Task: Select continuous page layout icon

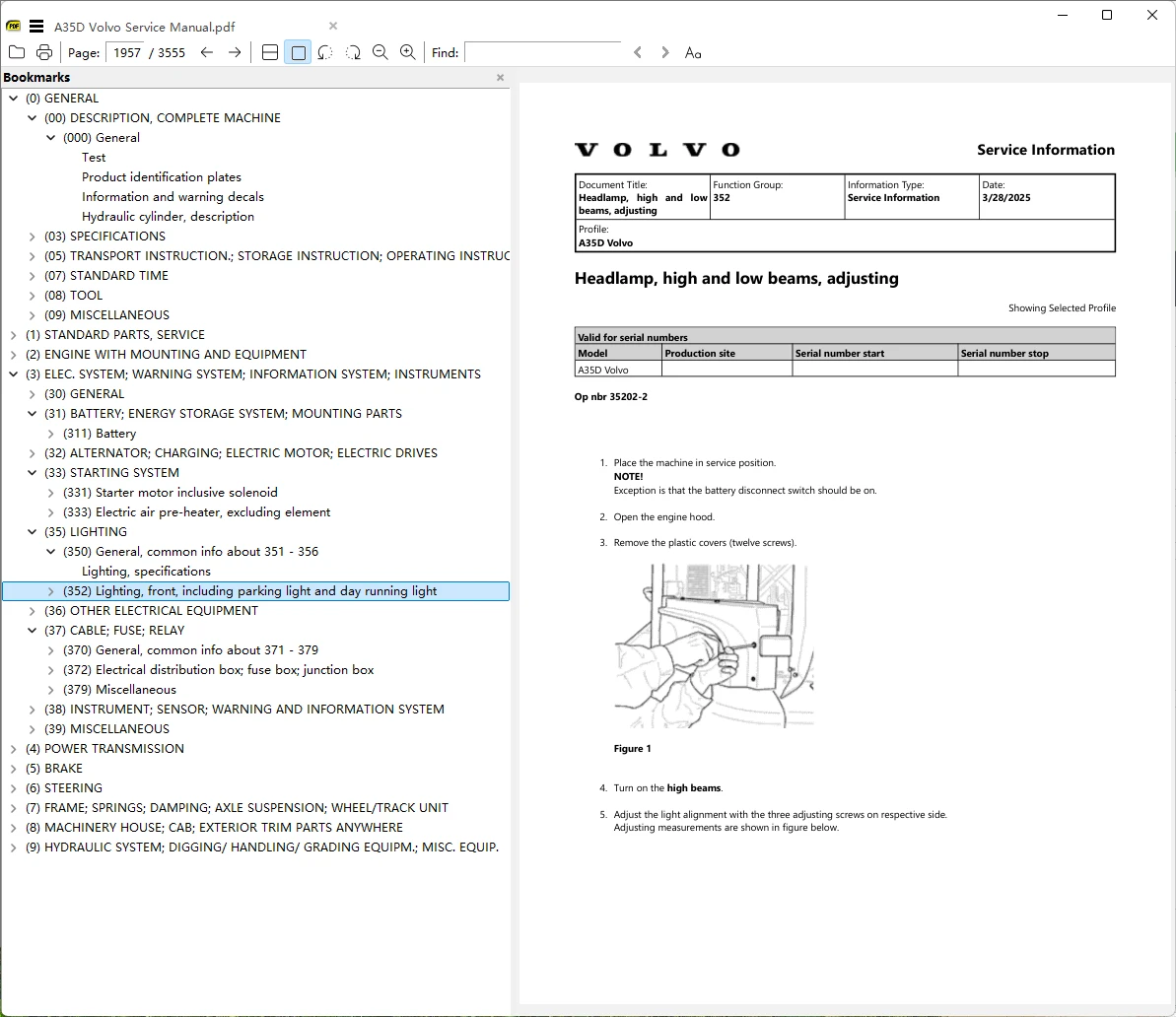Action: pos(270,52)
